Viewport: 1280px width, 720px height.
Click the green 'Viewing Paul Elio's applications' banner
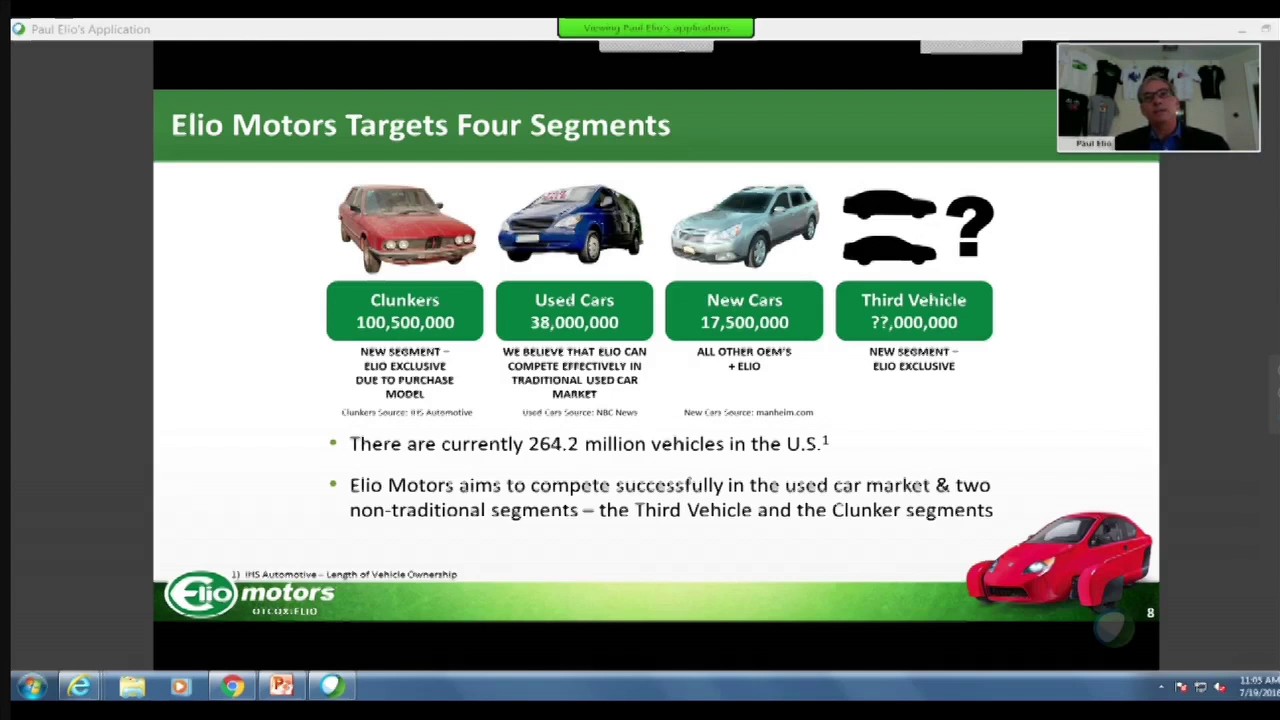(656, 28)
